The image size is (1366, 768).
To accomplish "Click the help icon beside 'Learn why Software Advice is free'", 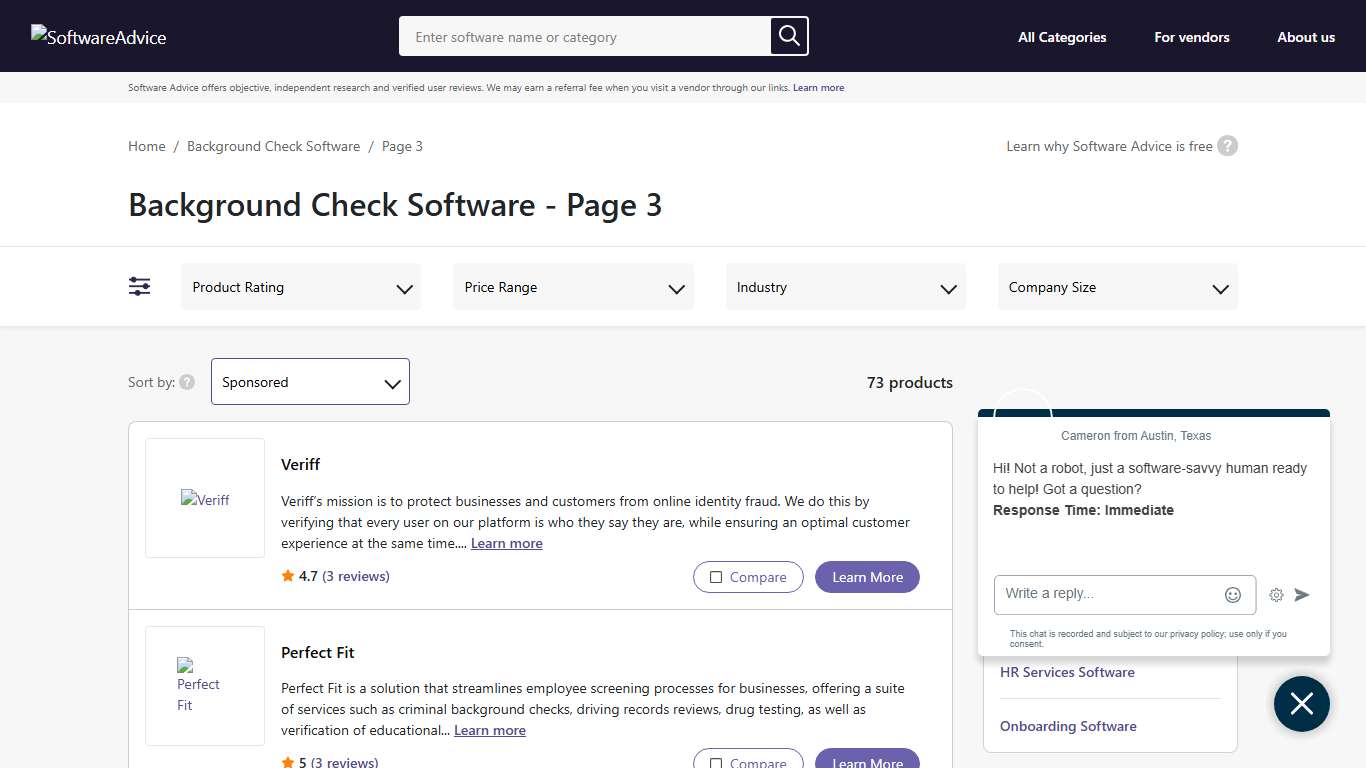I will (1228, 145).
